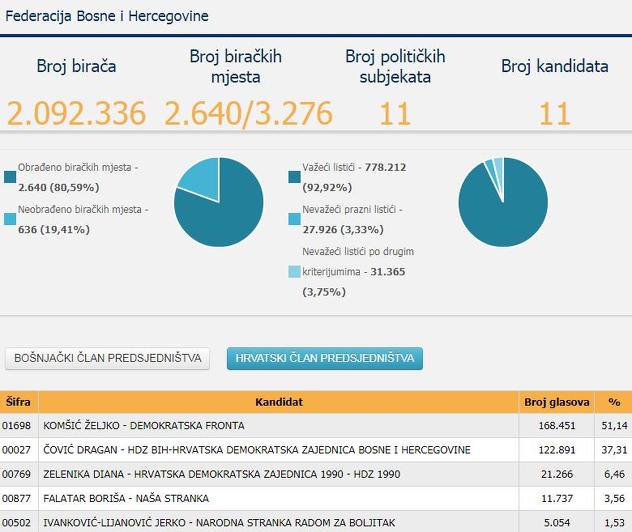Click the light blue Neobrađeno biračkih mjesta swatch
Image resolution: width=632 pixels, height=532 pixels.
tap(10, 218)
